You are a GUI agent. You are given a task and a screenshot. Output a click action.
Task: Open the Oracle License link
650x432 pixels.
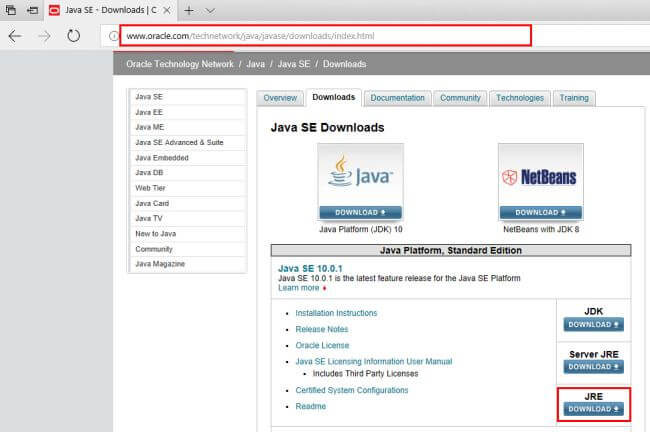click(x=322, y=346)
